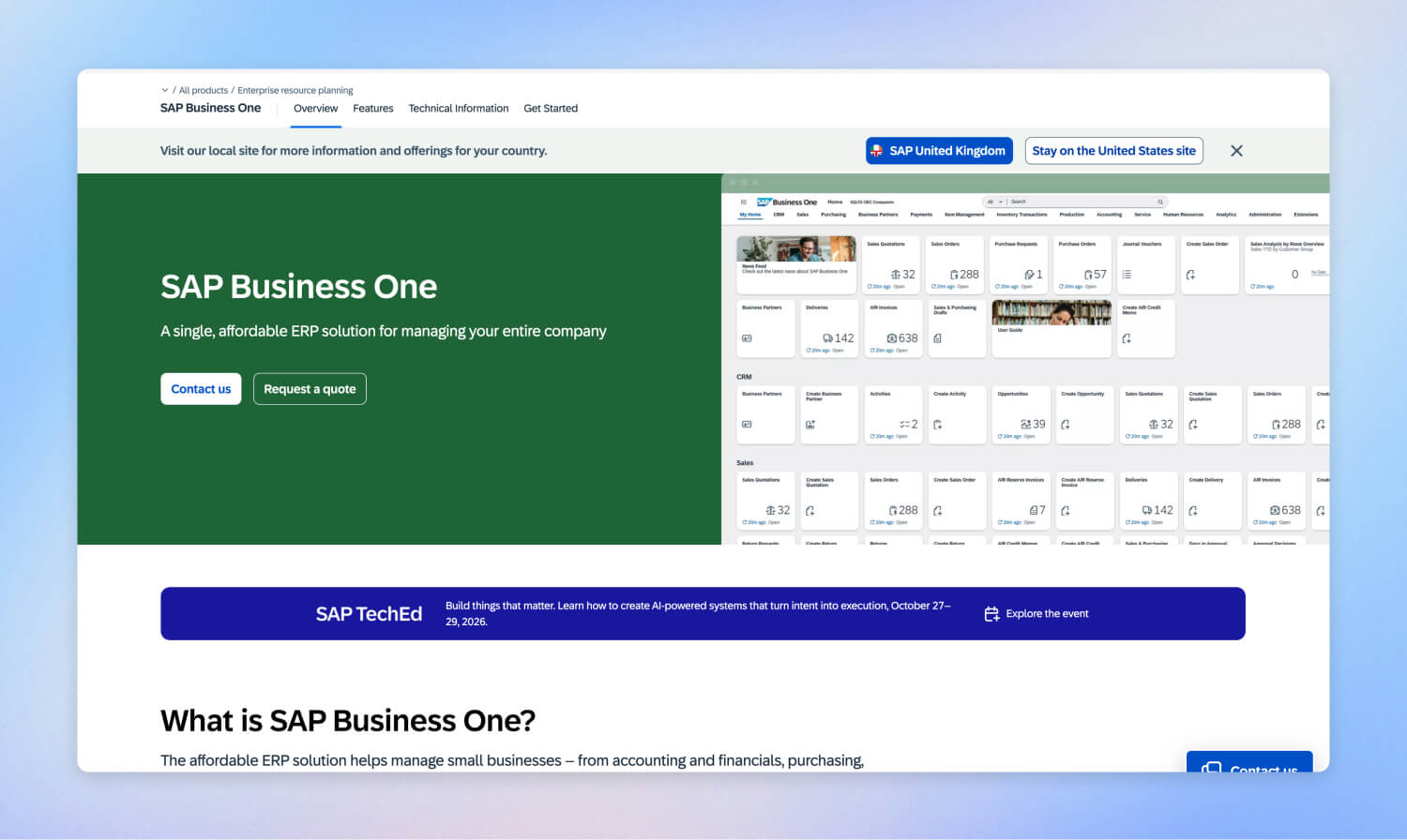Image resolution: width=1407 pixels, height=840 pixels.
Task: Select the My Home tab in product screenshot
Action: 750,215
